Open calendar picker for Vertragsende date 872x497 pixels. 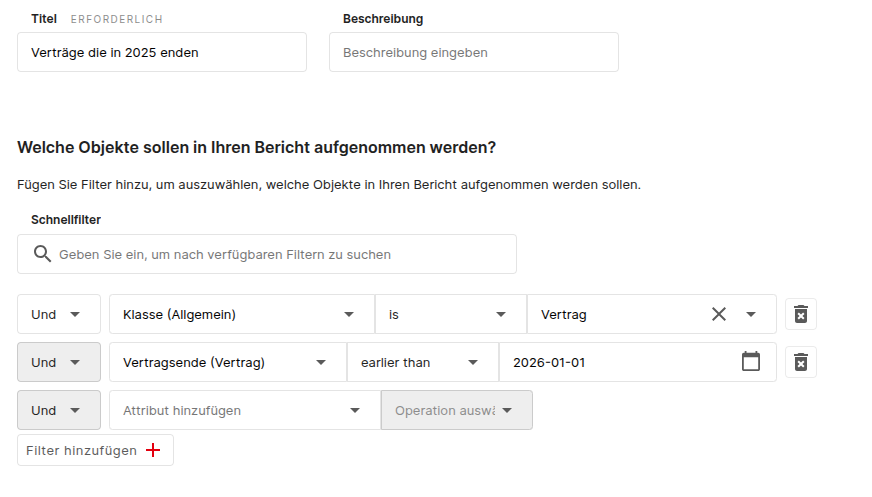click(751, 362)
